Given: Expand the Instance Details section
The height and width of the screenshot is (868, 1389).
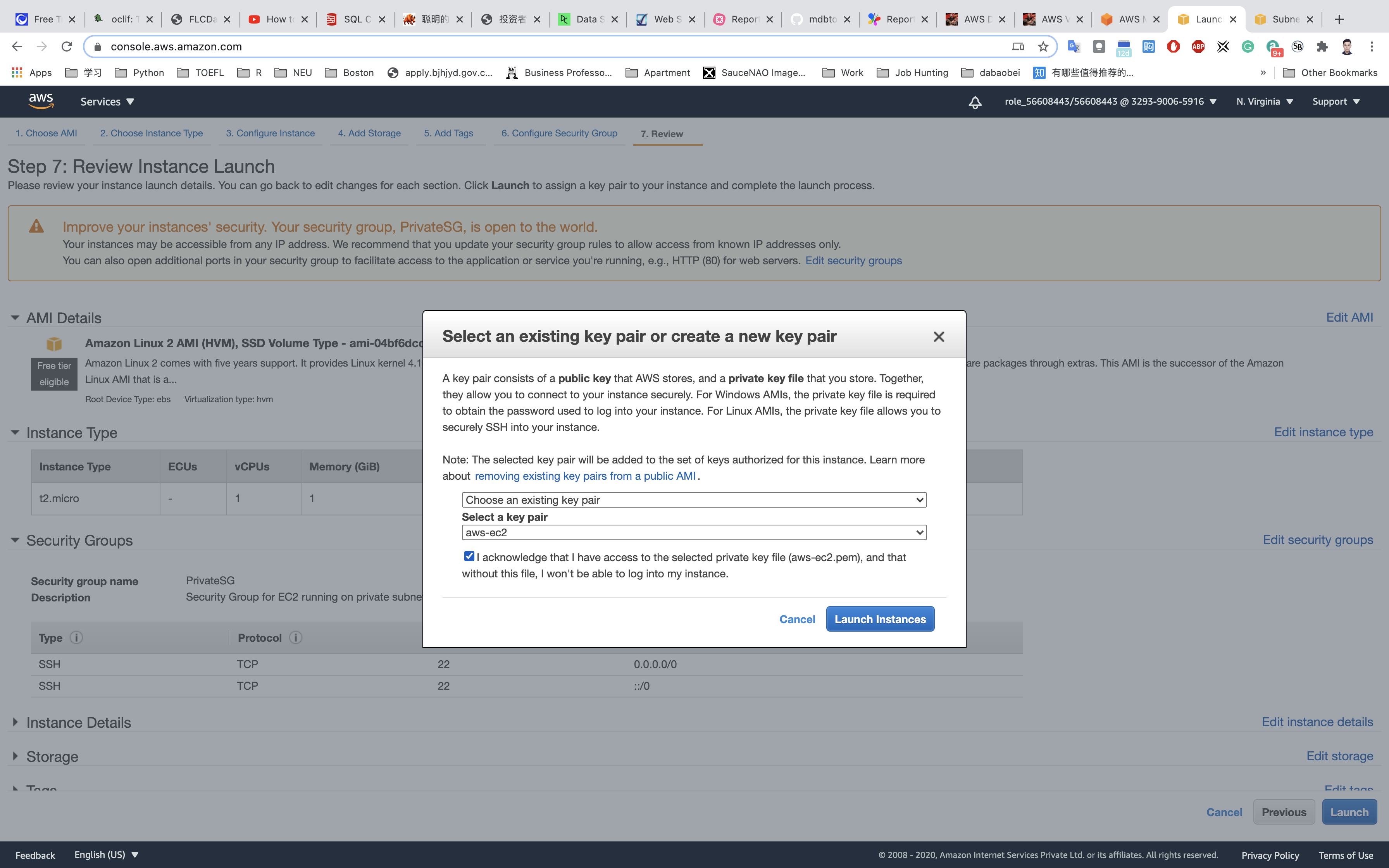Looking at the screenshot, I should [15, 722].
